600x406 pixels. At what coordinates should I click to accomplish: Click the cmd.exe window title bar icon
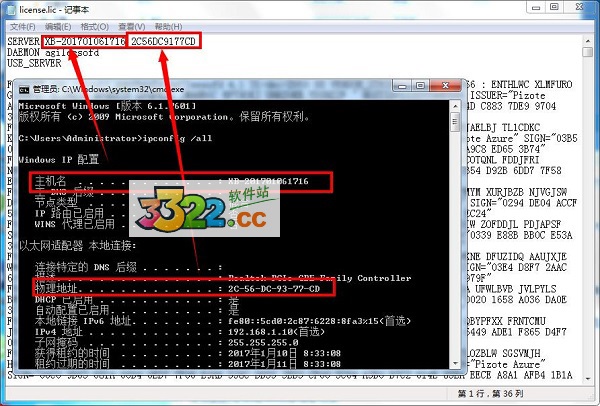(x=24, y=90)
